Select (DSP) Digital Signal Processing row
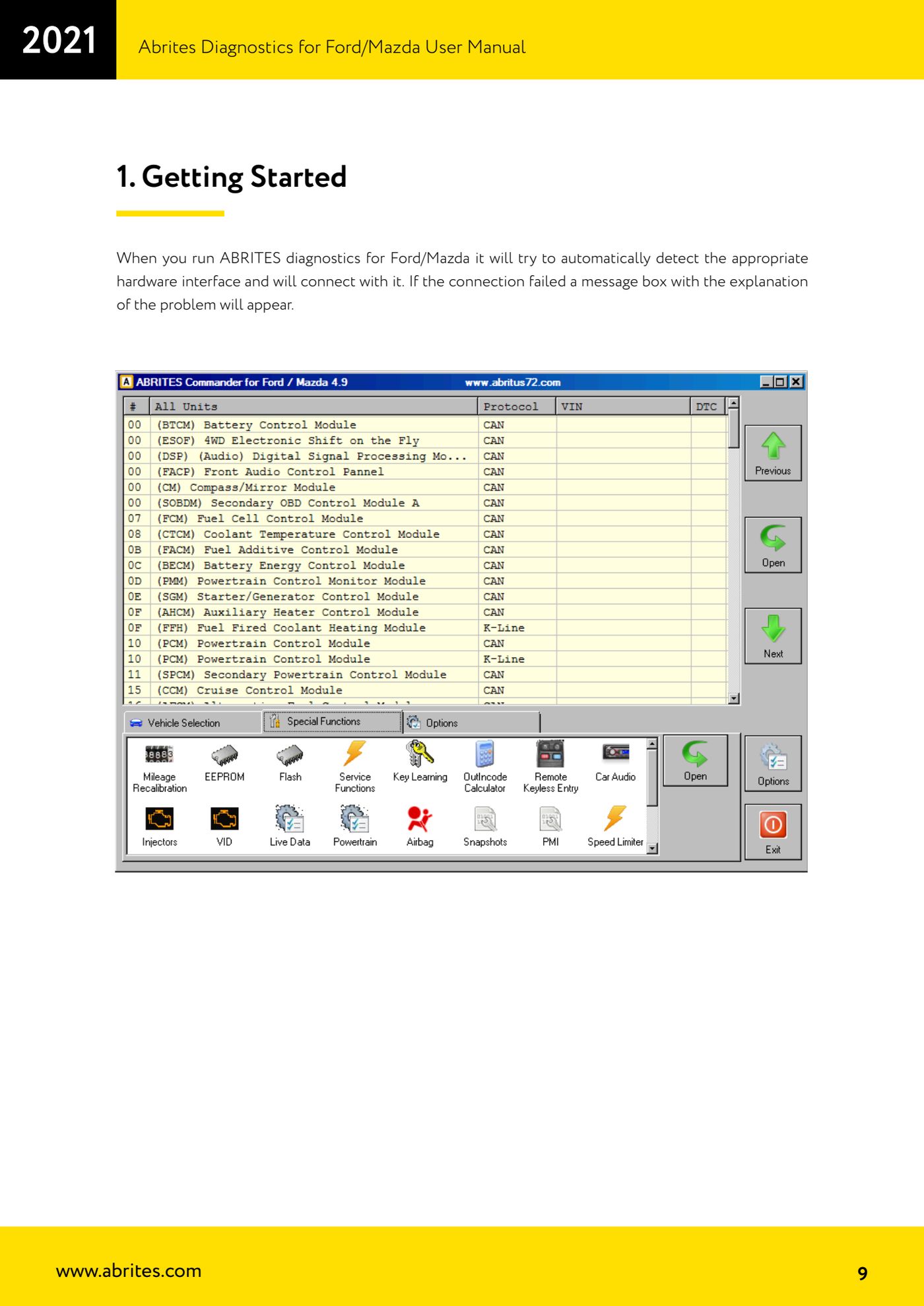The image size is (924, 1306). tap(426, 457)
